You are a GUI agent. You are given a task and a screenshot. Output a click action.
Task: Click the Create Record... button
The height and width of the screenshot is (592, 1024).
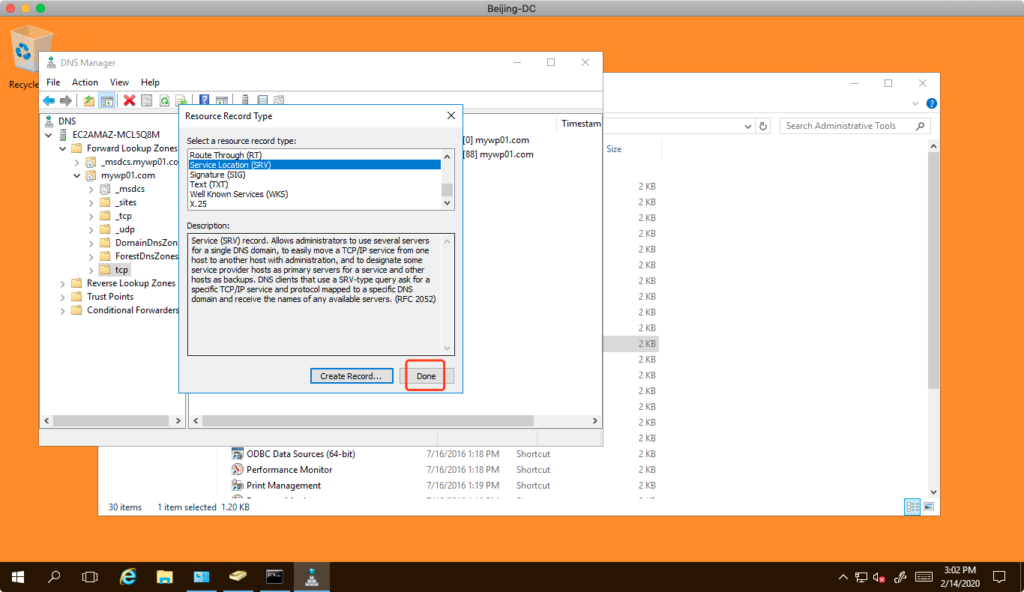pos(350,376)
